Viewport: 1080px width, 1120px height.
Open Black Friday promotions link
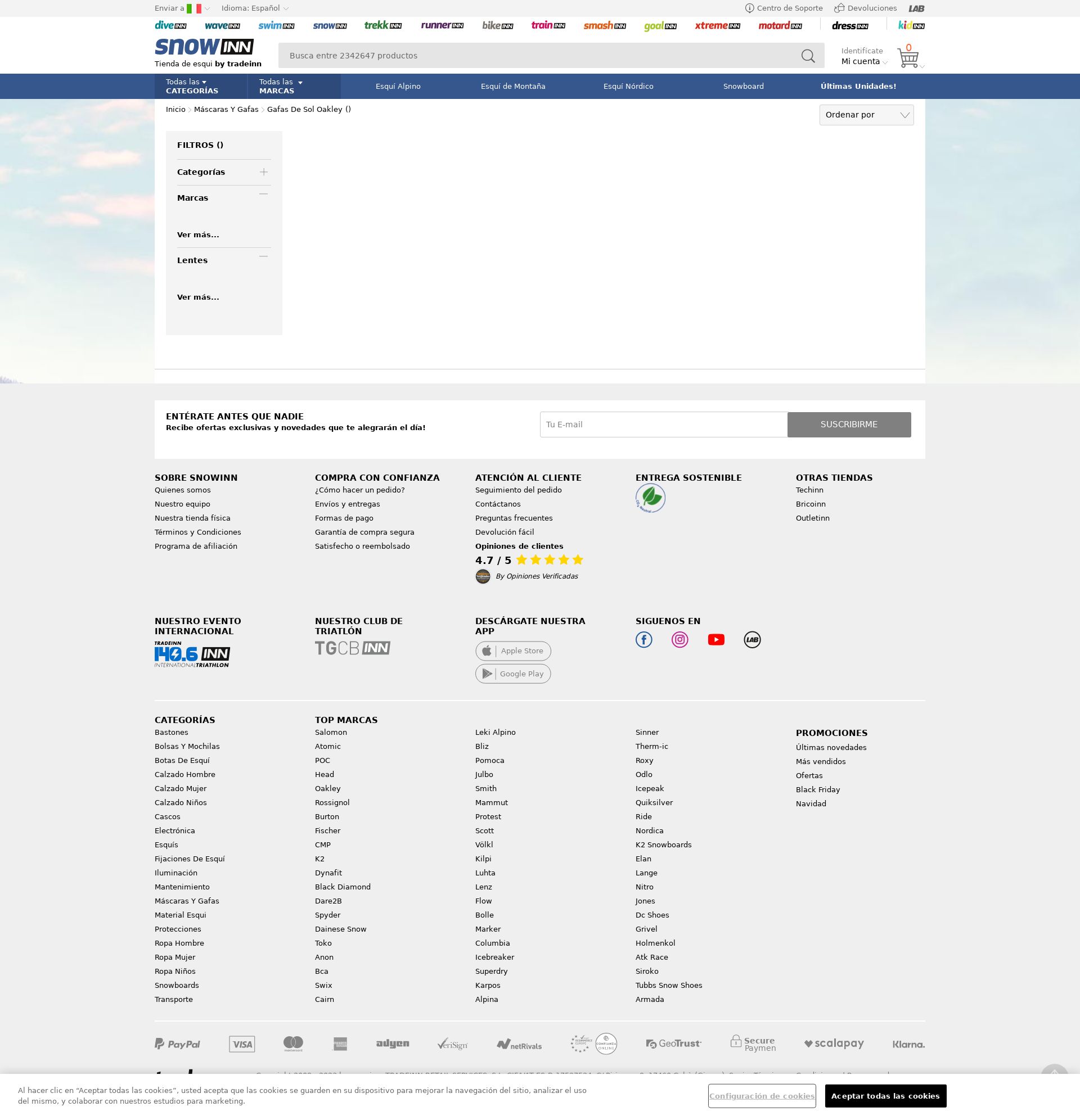click(817, 790)
